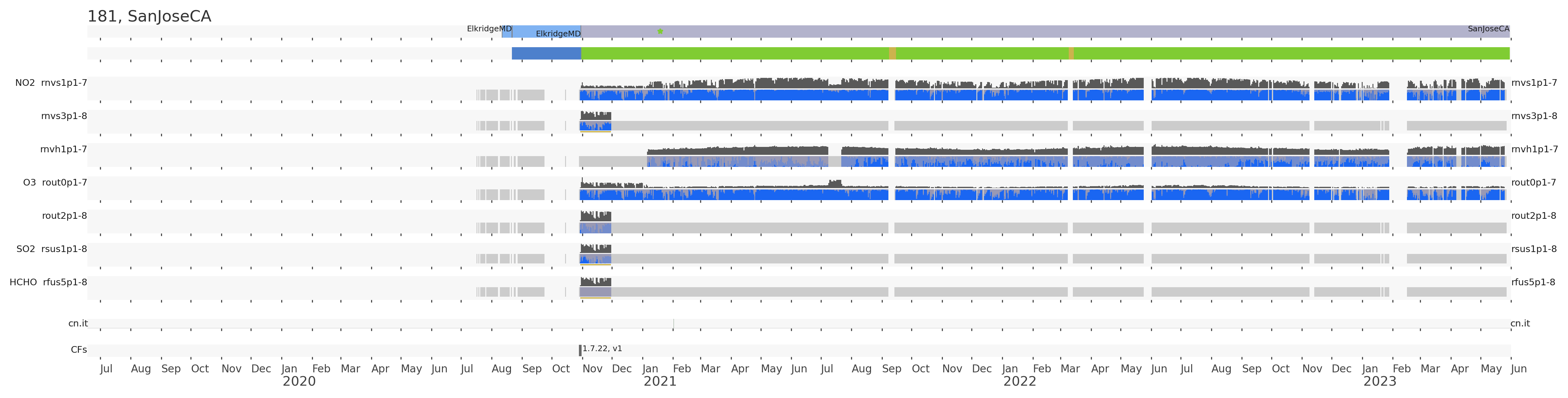Click the 2022 year label on axis
Screen dimensions: 1568x398
click(x=1020, y=382)
